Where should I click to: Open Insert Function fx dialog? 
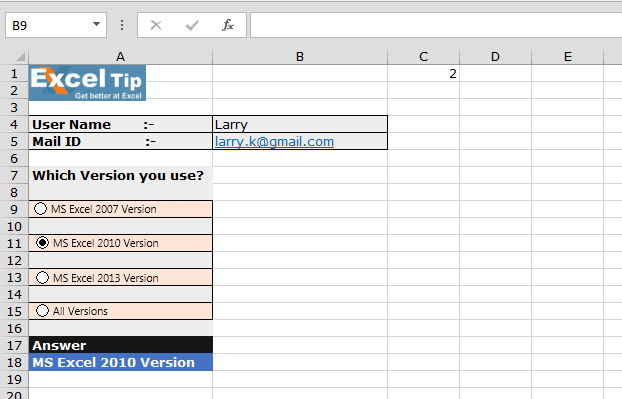point(228,25)
